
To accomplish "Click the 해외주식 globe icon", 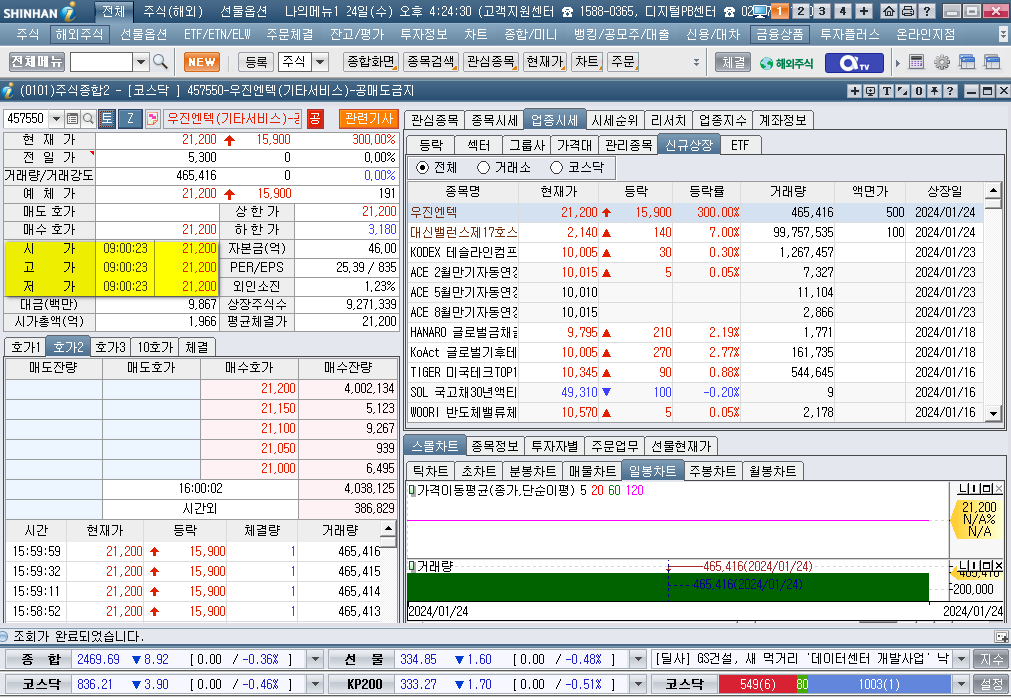I will point(786,63).
